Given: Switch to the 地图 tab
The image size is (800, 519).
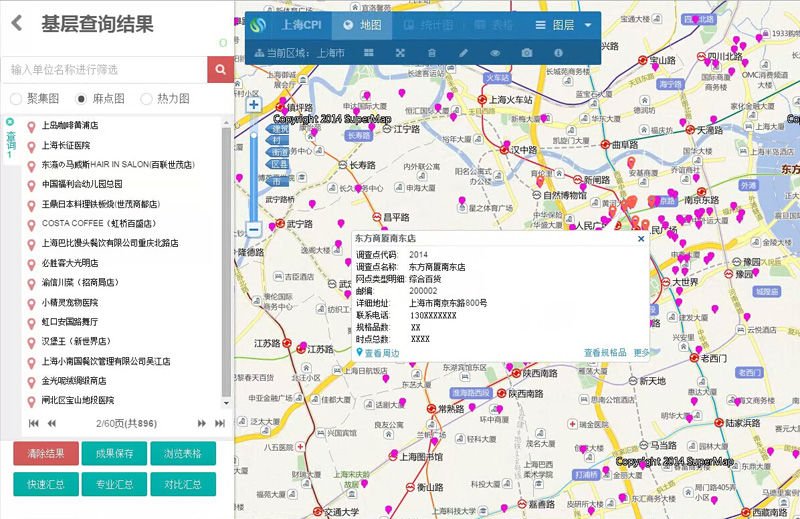Looking at the screenshot, I should tap(362, 25).
